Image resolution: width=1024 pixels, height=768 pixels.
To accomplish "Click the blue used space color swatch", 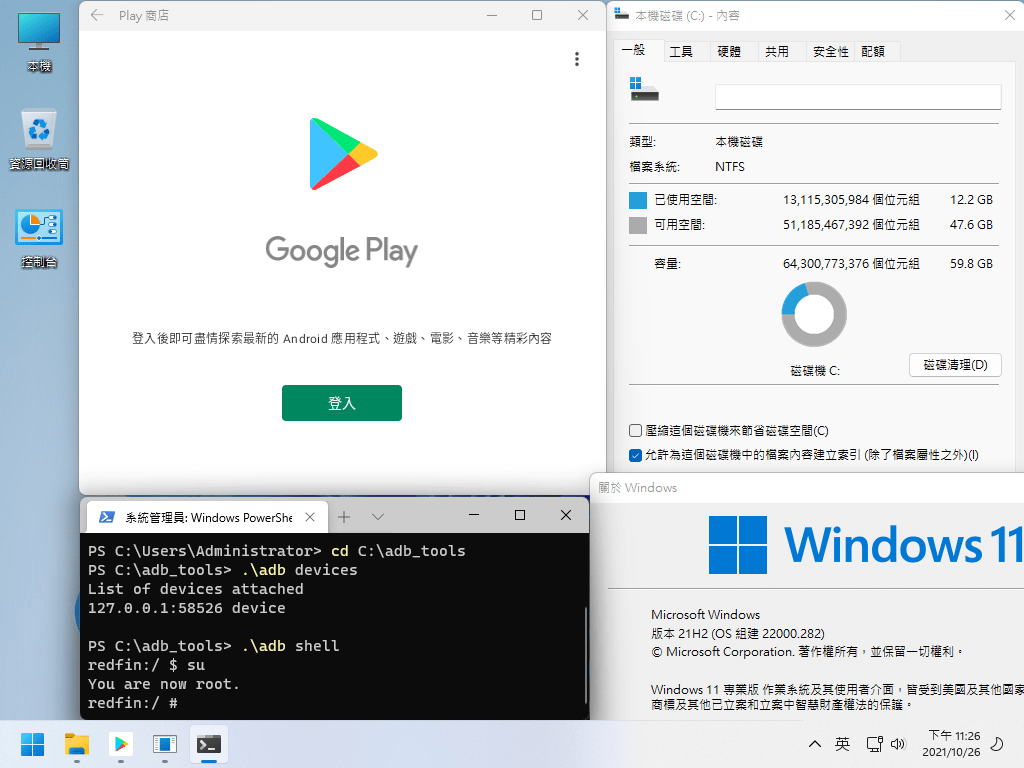I will point(638,200).
